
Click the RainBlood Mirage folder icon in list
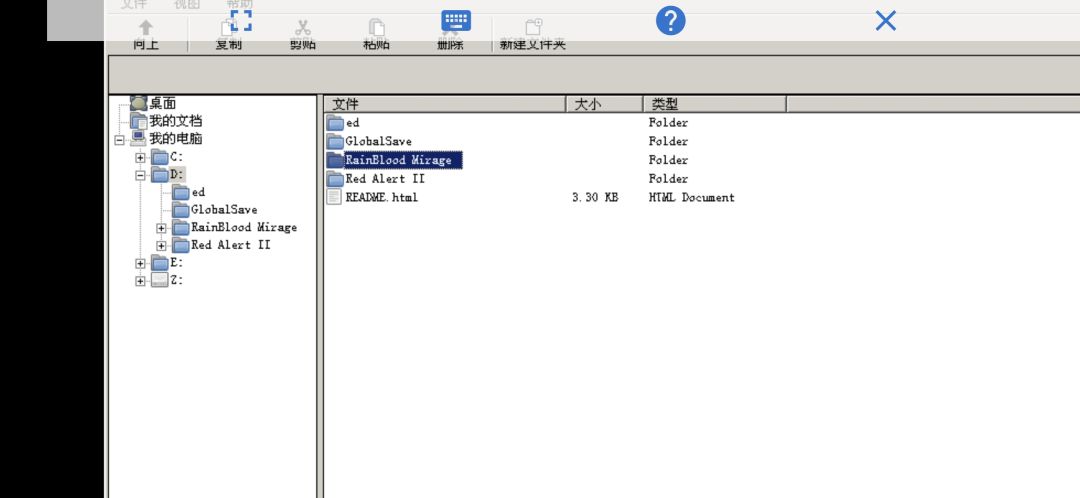click(335, 160)
